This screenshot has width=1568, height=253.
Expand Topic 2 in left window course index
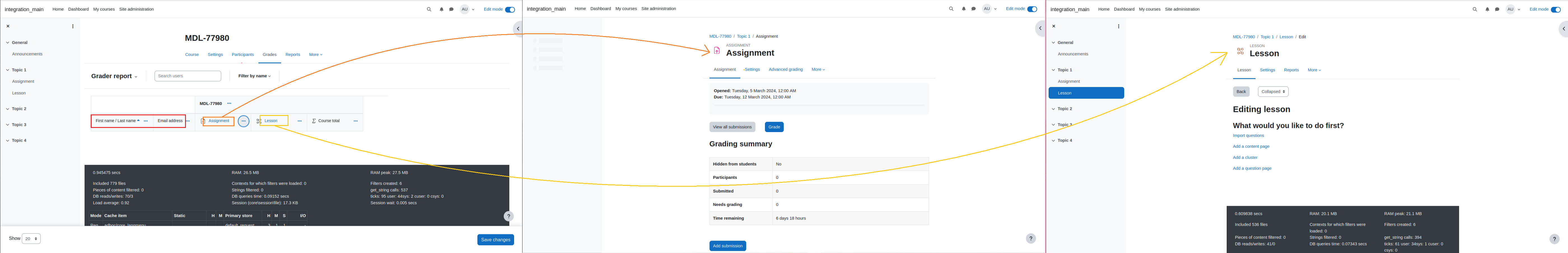pyautogui.click(x=8, y=109)
